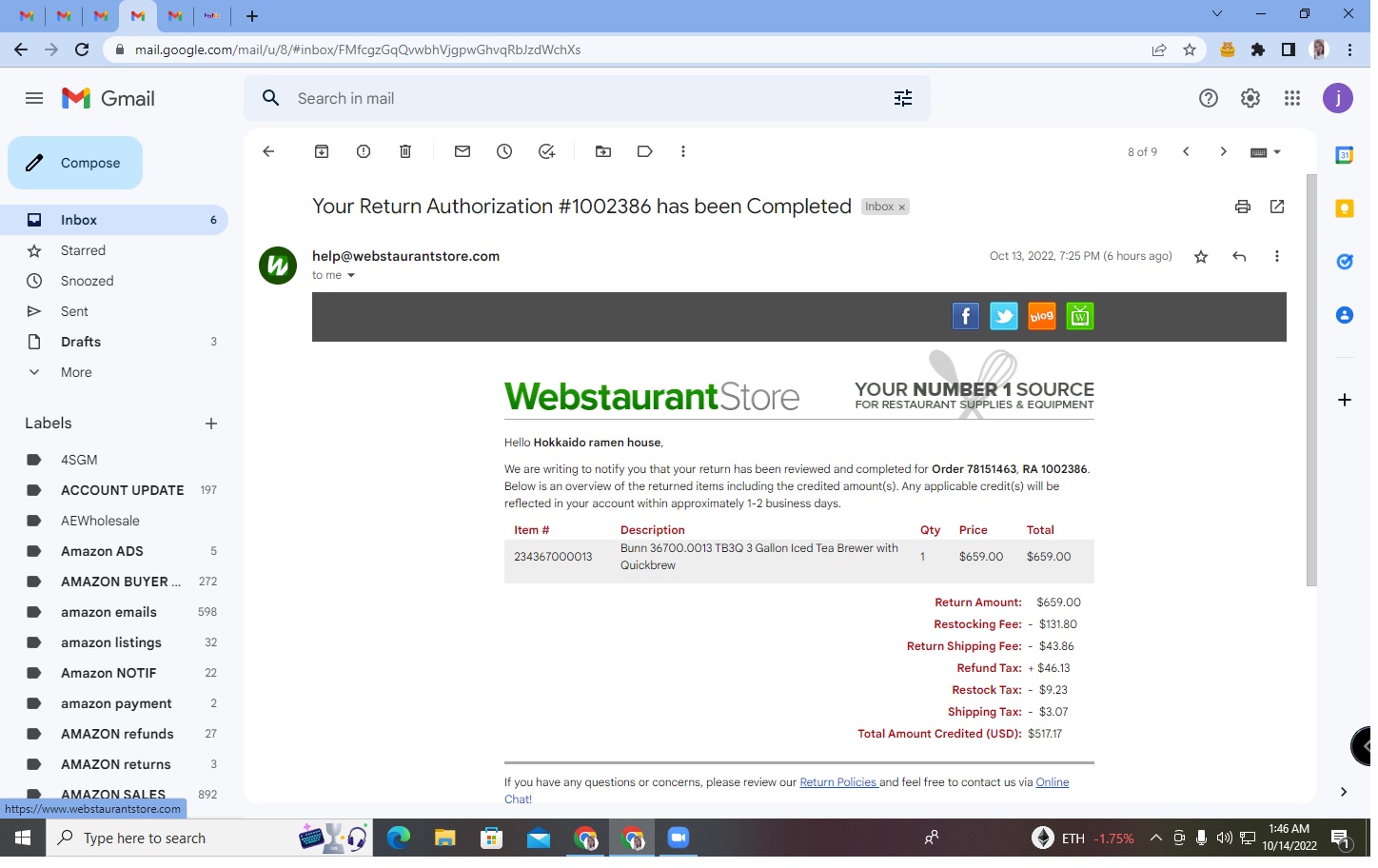
Task: Reply to the email
Action: click(x=1239, y=257)
